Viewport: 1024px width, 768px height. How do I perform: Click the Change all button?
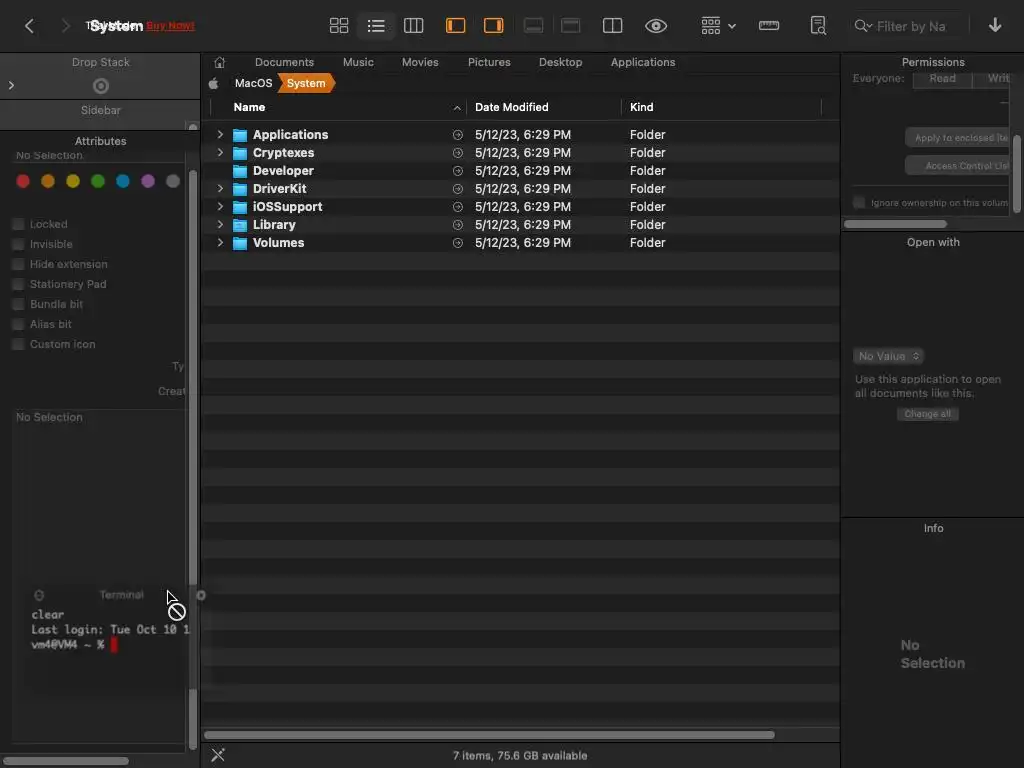(927, 414)
